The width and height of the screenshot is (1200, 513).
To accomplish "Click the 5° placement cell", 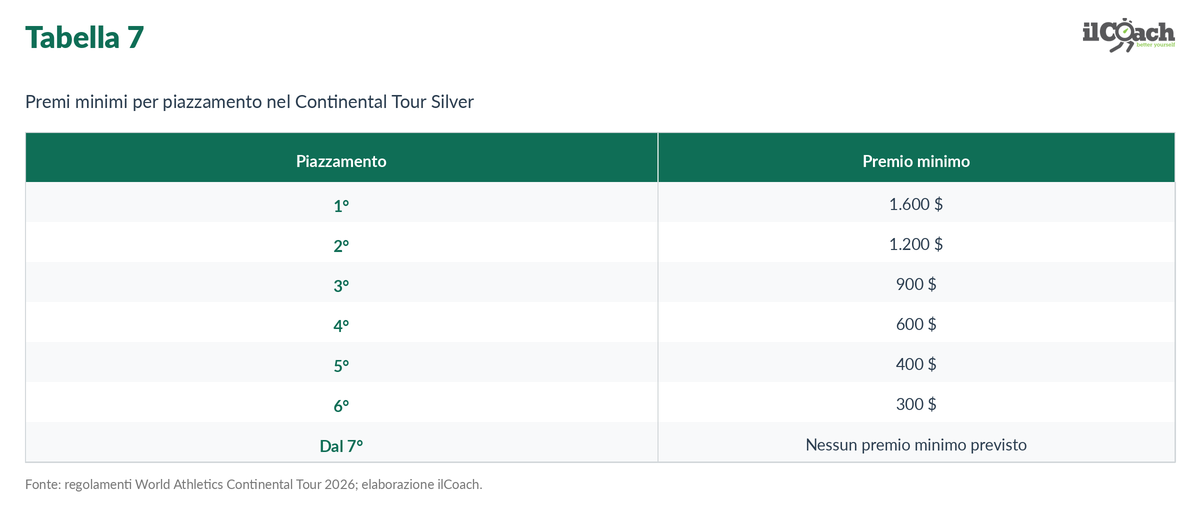I will (341, 365).
